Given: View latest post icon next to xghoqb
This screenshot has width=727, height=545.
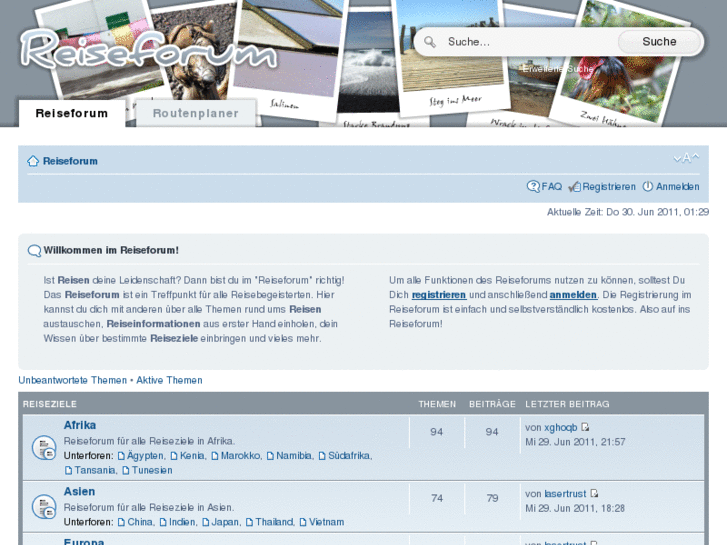Looking at the screenshot, I should pos(585,427).
